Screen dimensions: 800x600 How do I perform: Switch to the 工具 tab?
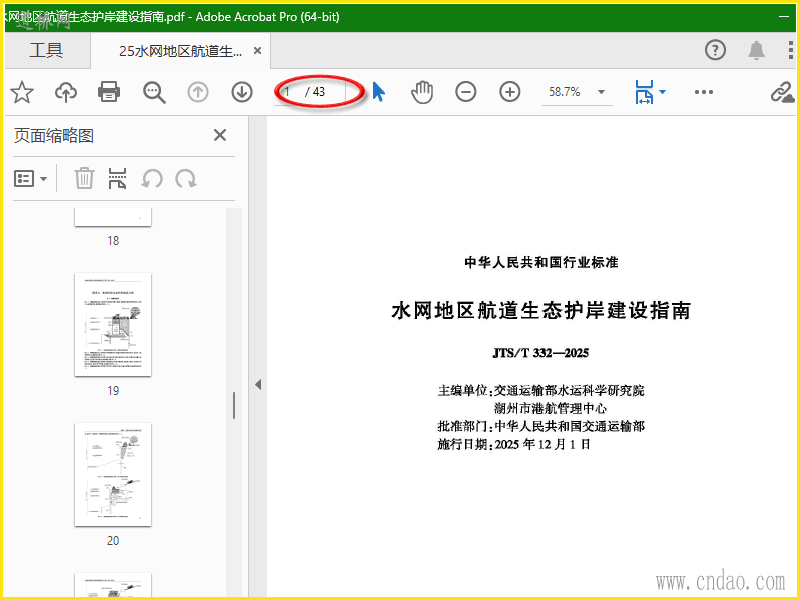click(46, 50)
